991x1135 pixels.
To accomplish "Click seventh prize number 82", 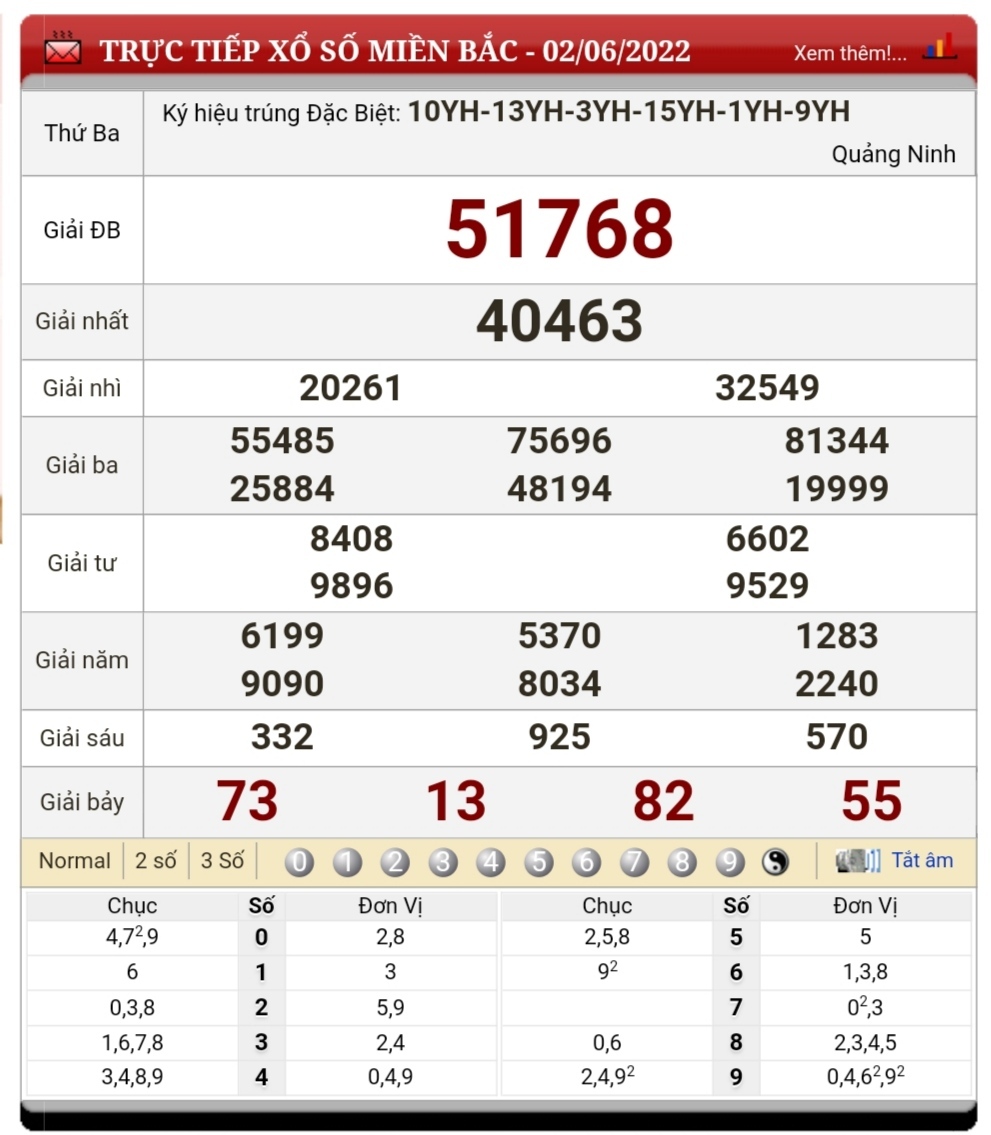I will (x=664, y=801).
